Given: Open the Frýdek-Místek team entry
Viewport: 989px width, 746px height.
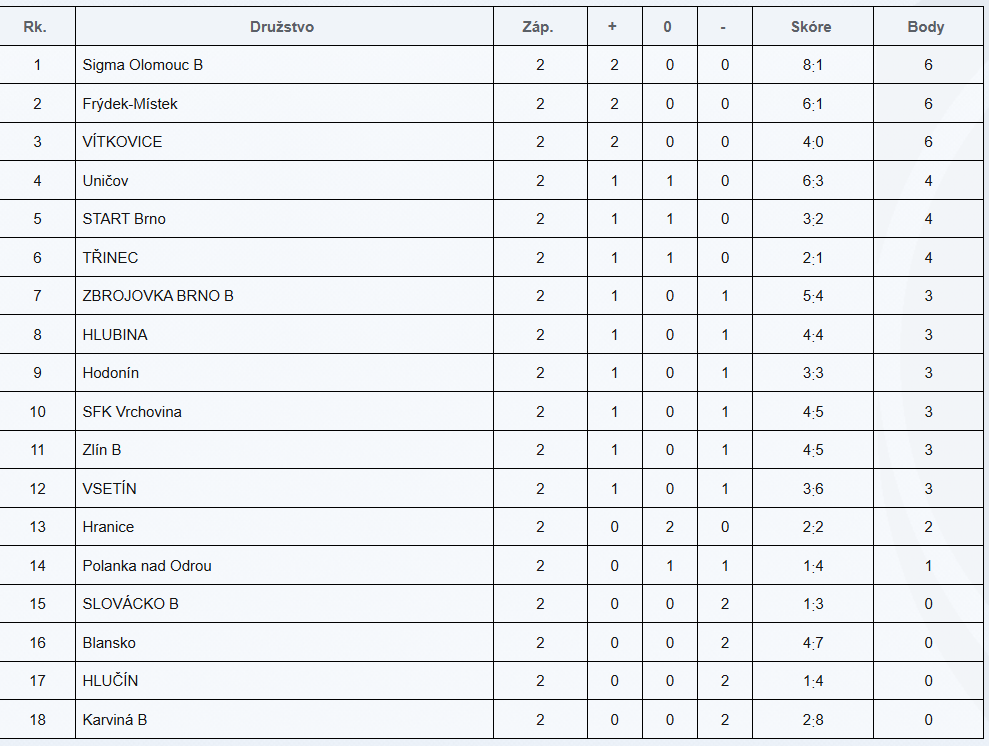Looking at the screenshot, I should coord(130,104).
